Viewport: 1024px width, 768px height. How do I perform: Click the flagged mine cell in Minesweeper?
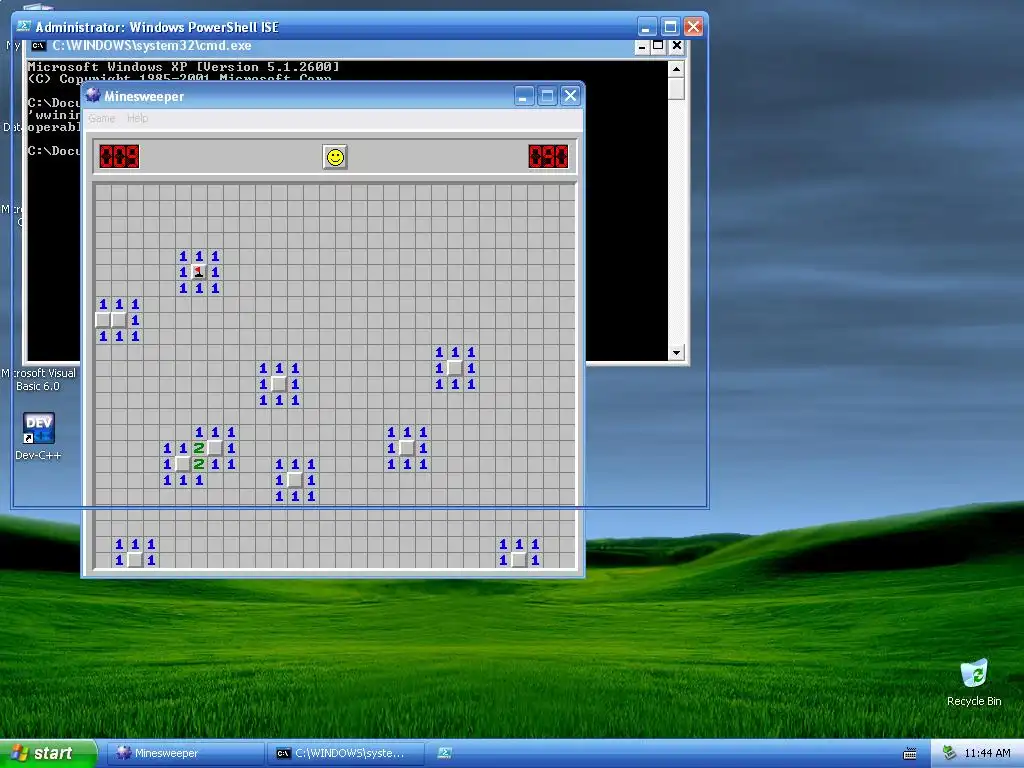point(199,272)
